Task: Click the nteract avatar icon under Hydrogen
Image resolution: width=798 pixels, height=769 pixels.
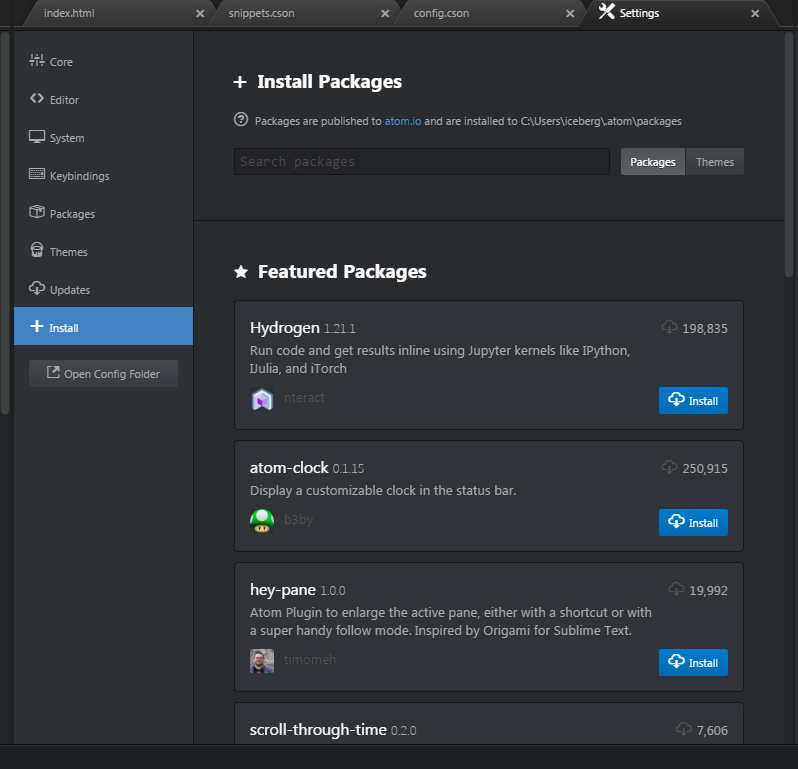Action: [x=261, y=400]
